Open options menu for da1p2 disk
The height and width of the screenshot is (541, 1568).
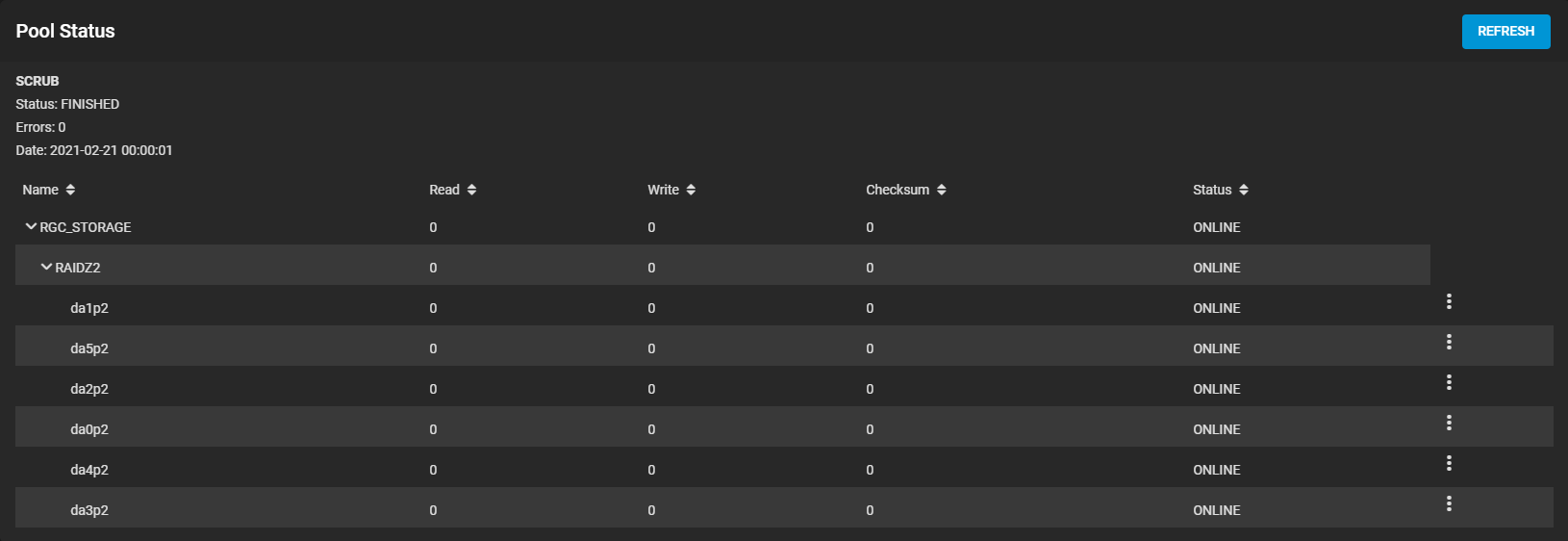pyautogui.click(x=1449, y=301)
